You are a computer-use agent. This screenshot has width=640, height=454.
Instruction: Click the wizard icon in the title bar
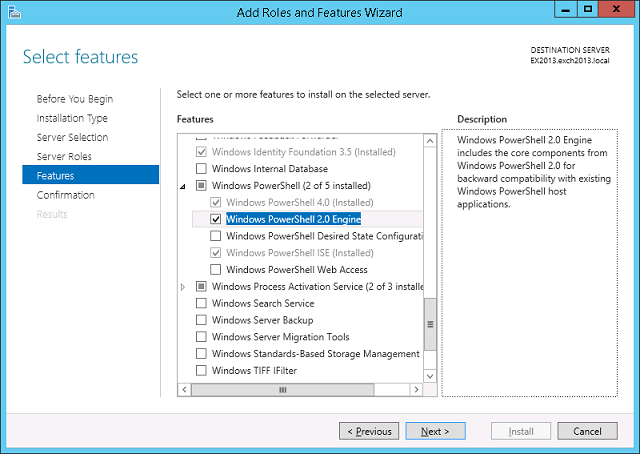(13, 12)
